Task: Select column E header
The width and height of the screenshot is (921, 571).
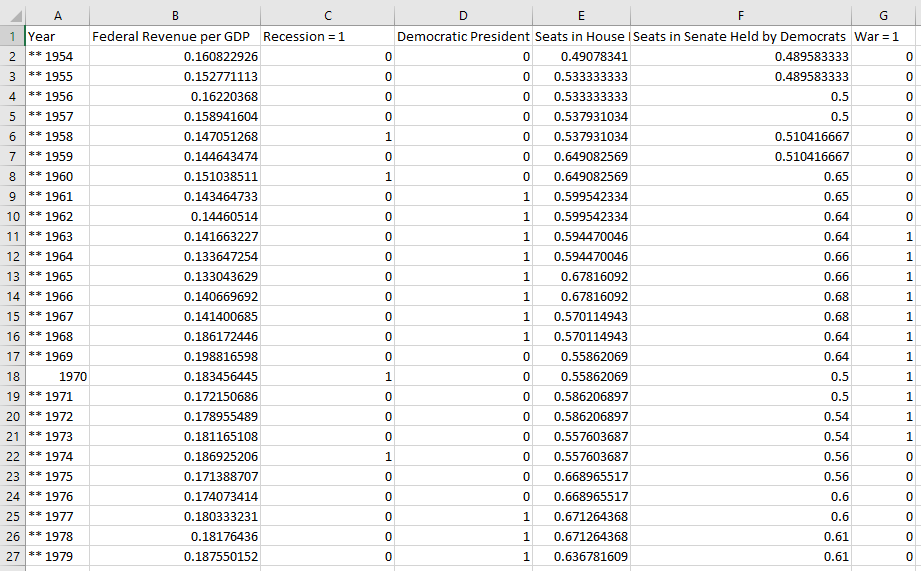Action: point(581,16)
